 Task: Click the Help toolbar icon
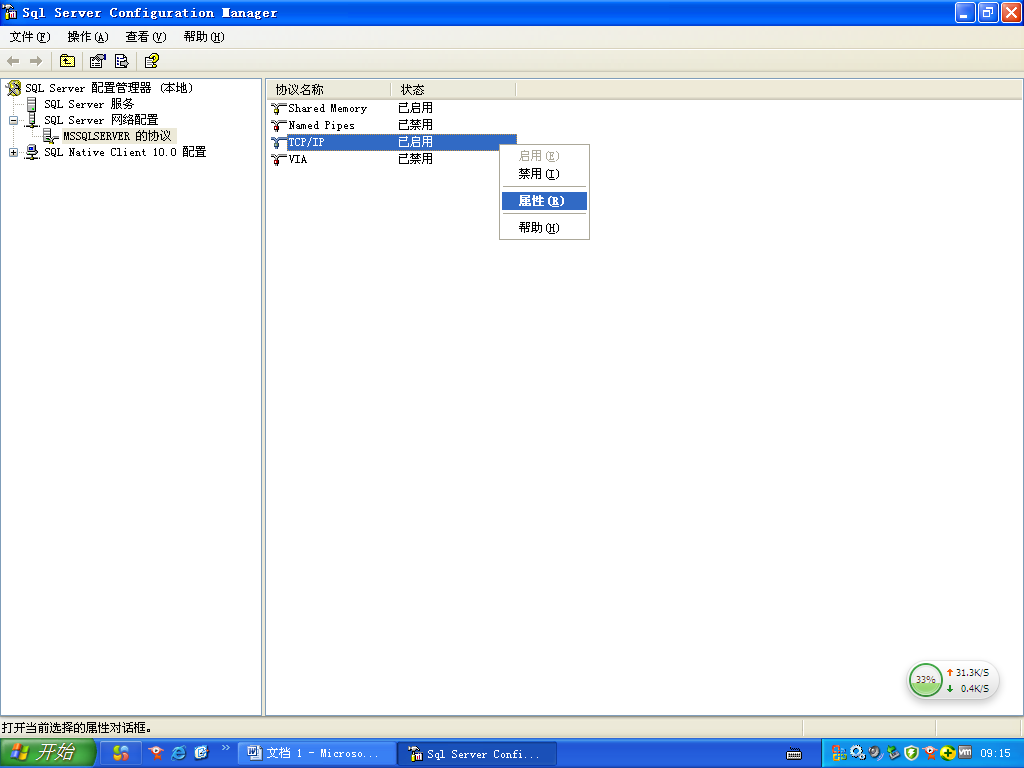tap(151, 61)
